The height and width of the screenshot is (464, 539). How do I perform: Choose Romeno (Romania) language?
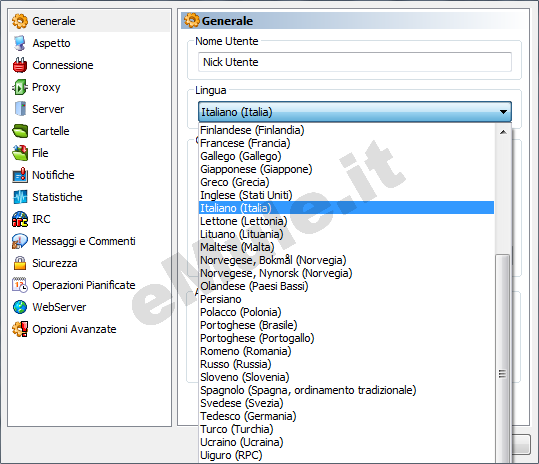[x=346, y=351]
